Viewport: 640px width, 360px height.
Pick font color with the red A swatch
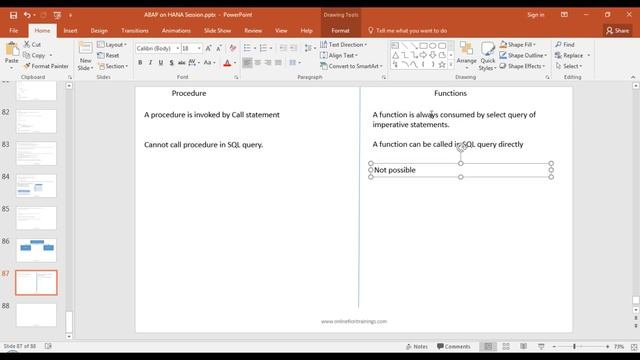tap(227, 62)
